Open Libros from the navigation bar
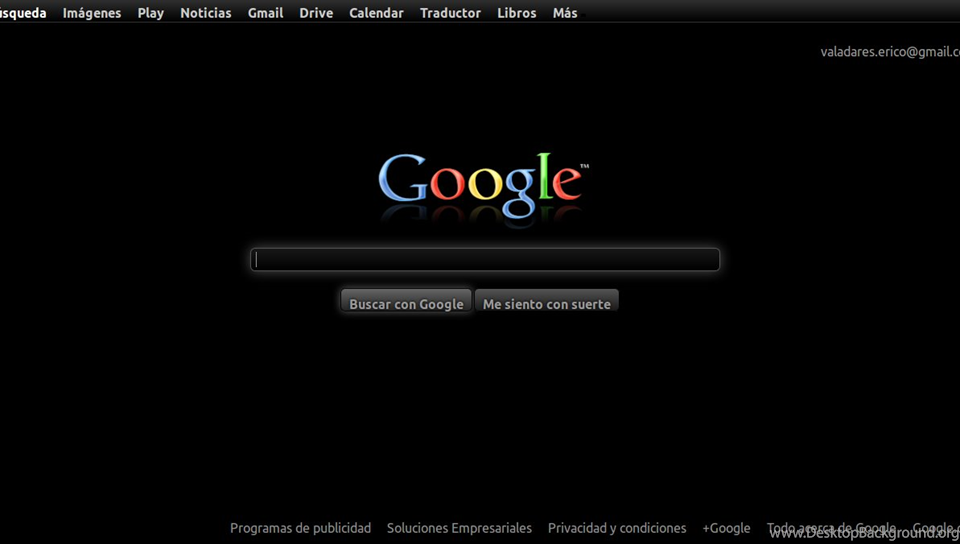 (x=517, y=13)
